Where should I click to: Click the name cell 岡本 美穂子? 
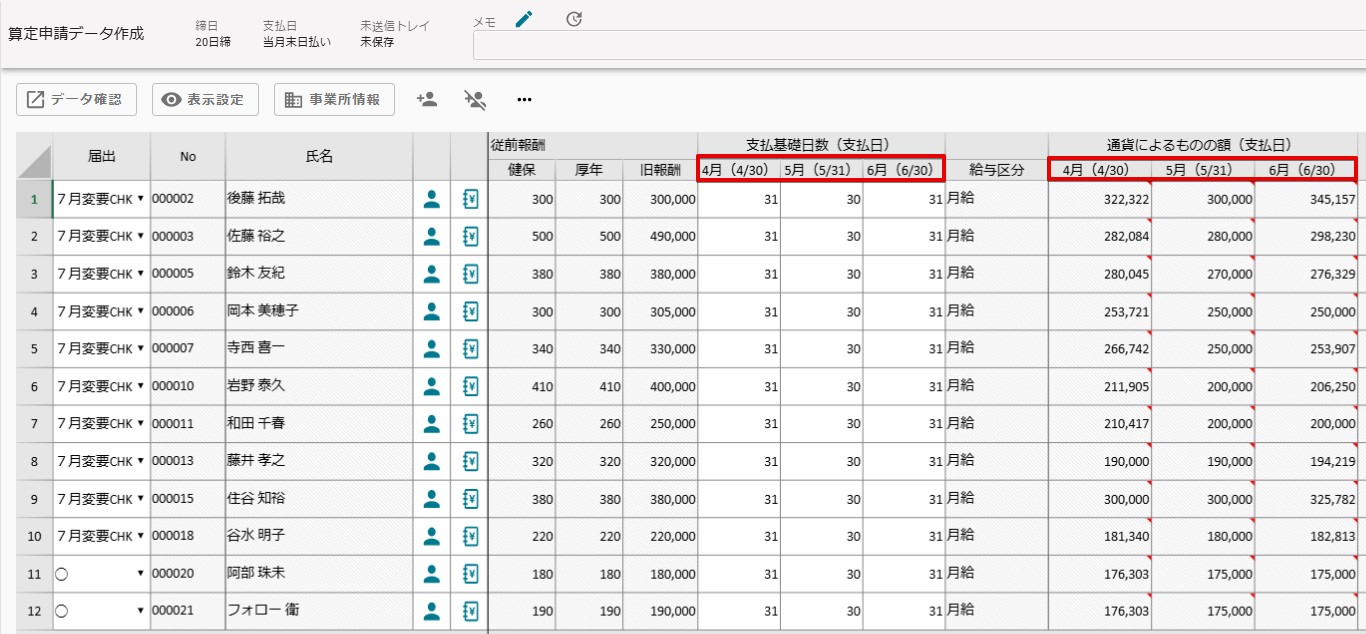point(319,312)
